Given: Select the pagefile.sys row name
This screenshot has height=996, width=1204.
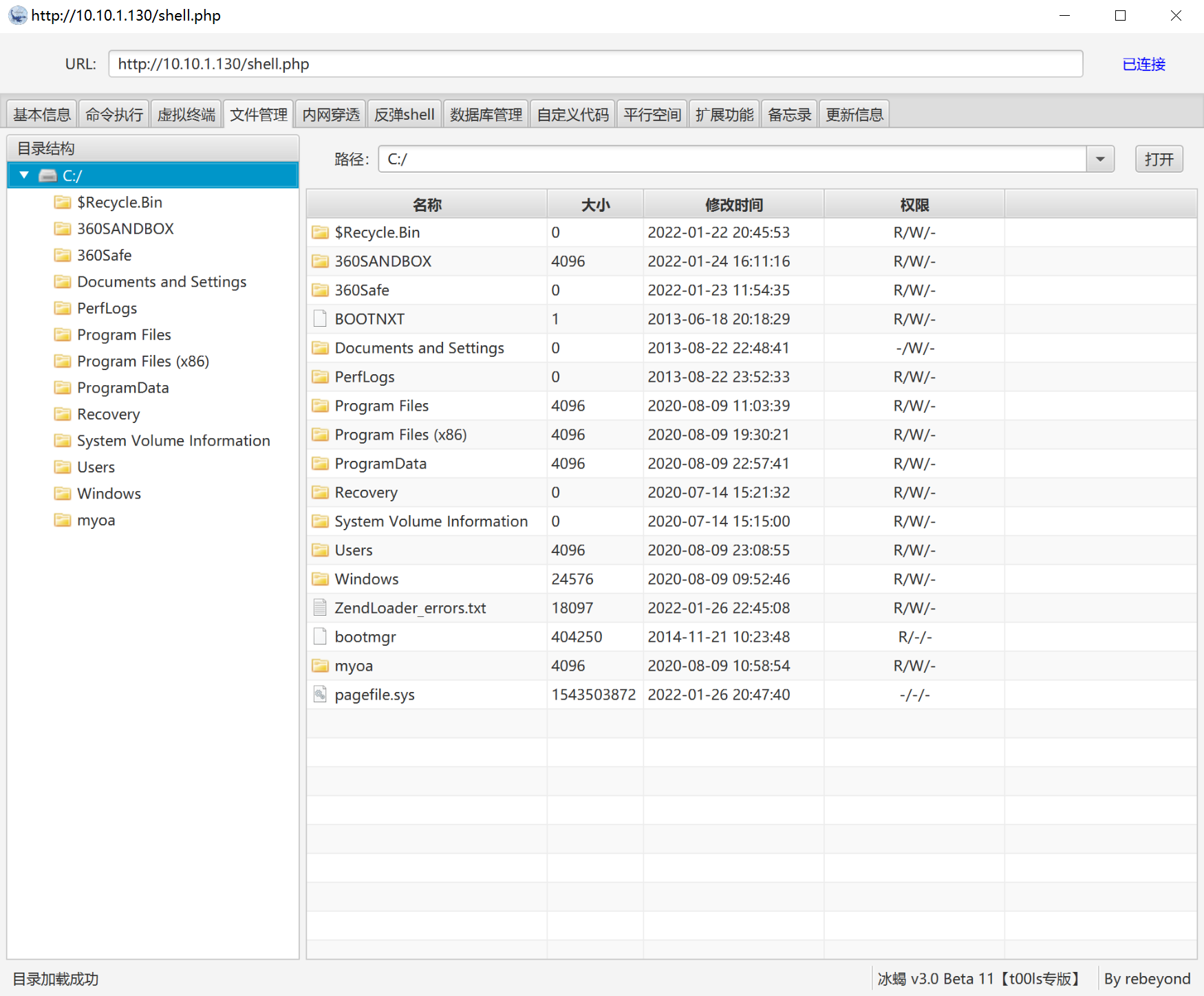Looking at the screenshot, I should click(375, 695).
